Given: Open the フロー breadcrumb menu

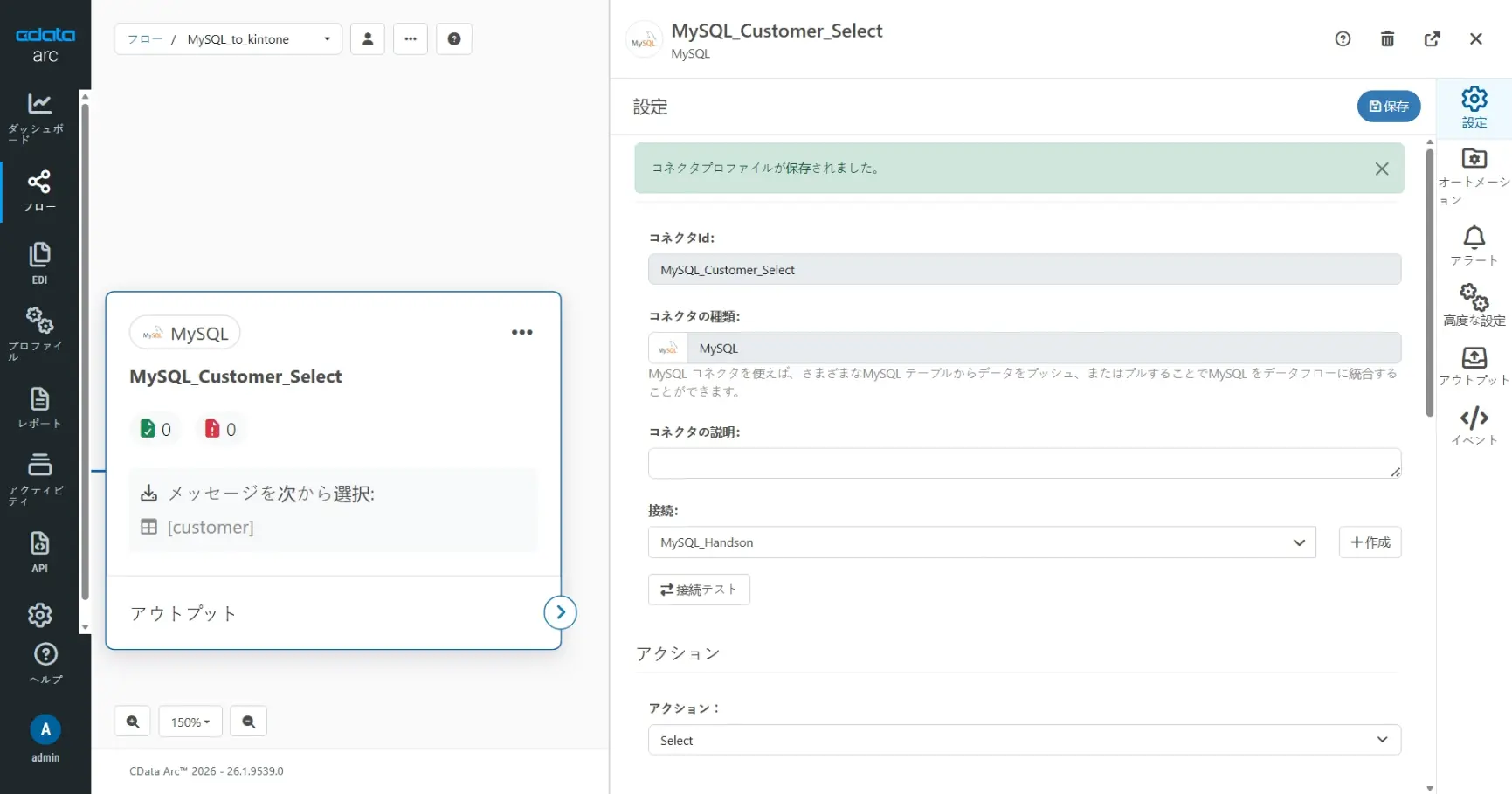Looking at the screenshot, I should (x=146, y=38).
